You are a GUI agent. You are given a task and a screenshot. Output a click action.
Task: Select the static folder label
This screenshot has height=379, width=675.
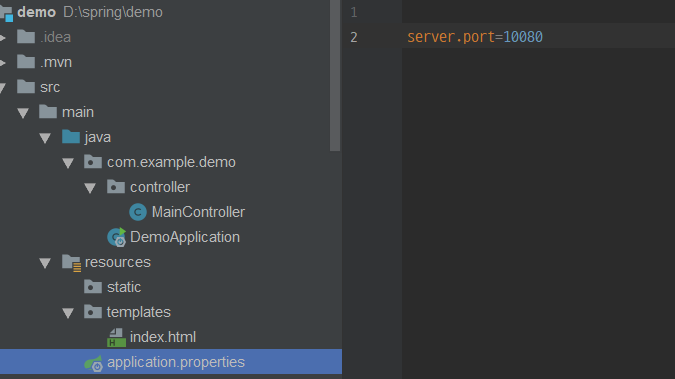(124, 287)
